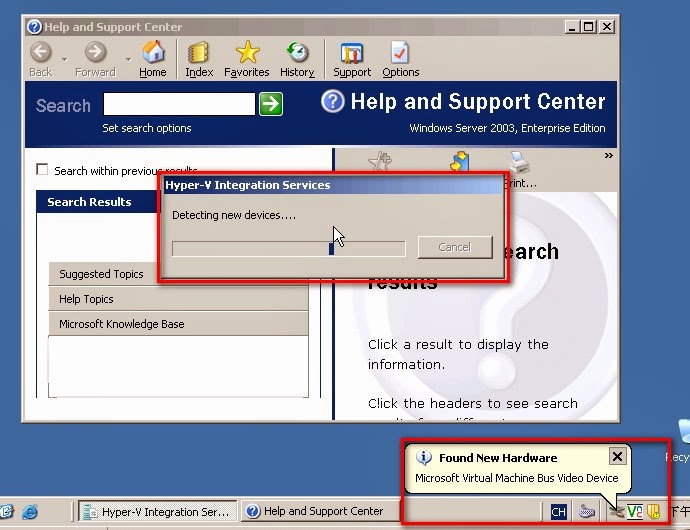Go to the Home page
690x530 pixels.
153,59
